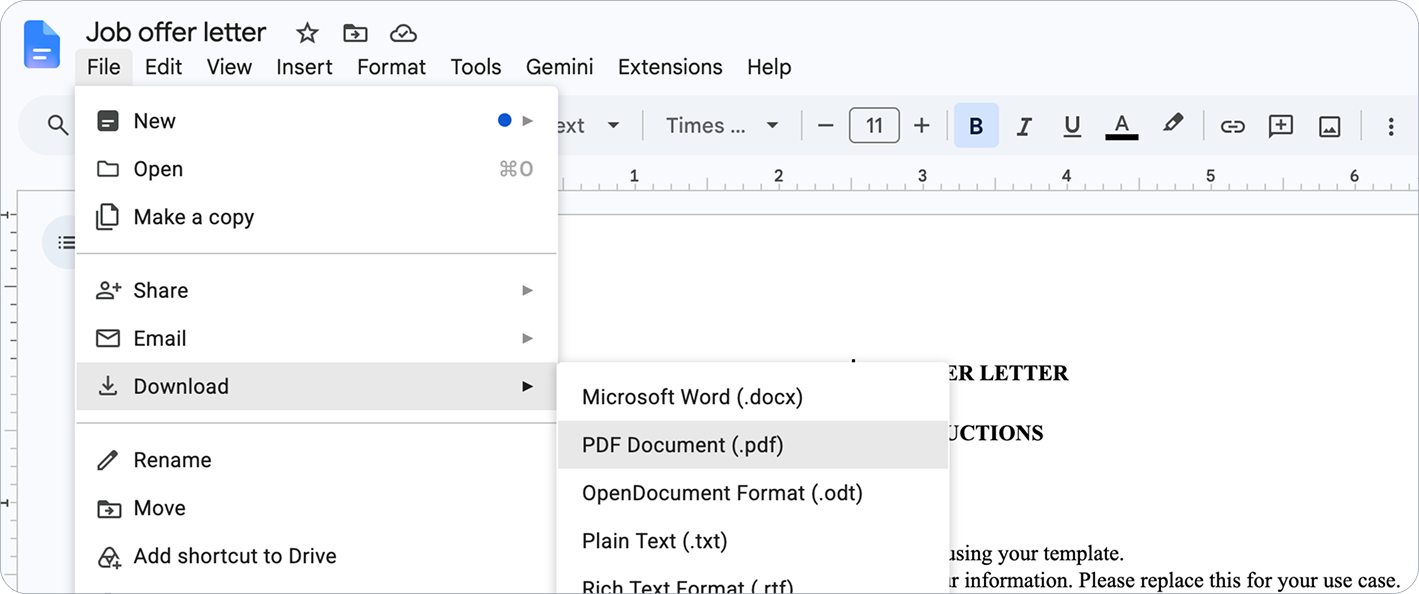The height and width of the screenshot is (594, 1419).
Task: Download as Plain Text (.txt)
Action: [x=752, y=541]
